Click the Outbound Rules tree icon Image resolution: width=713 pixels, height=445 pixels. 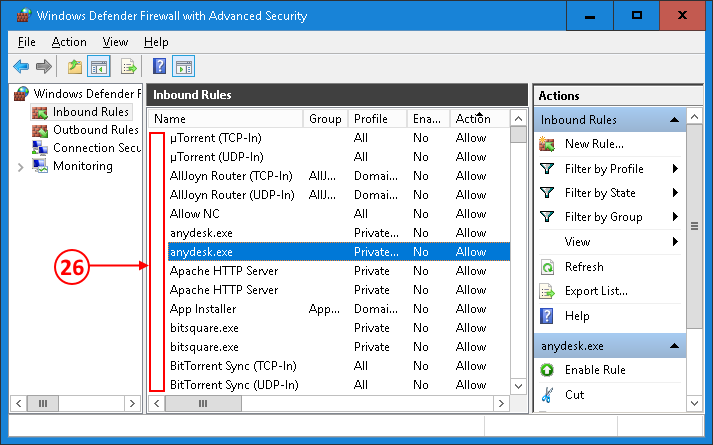(x=40, y=130)
